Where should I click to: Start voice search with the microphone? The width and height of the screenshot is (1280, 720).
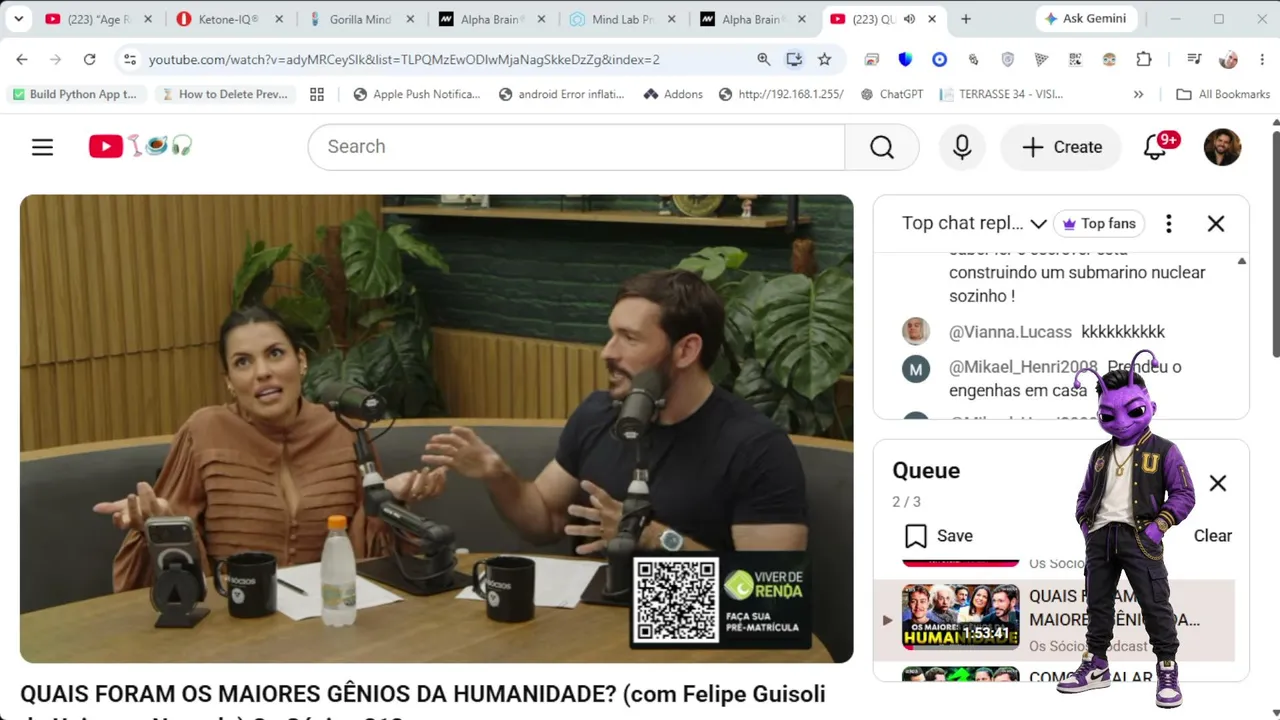pos(962,147)
